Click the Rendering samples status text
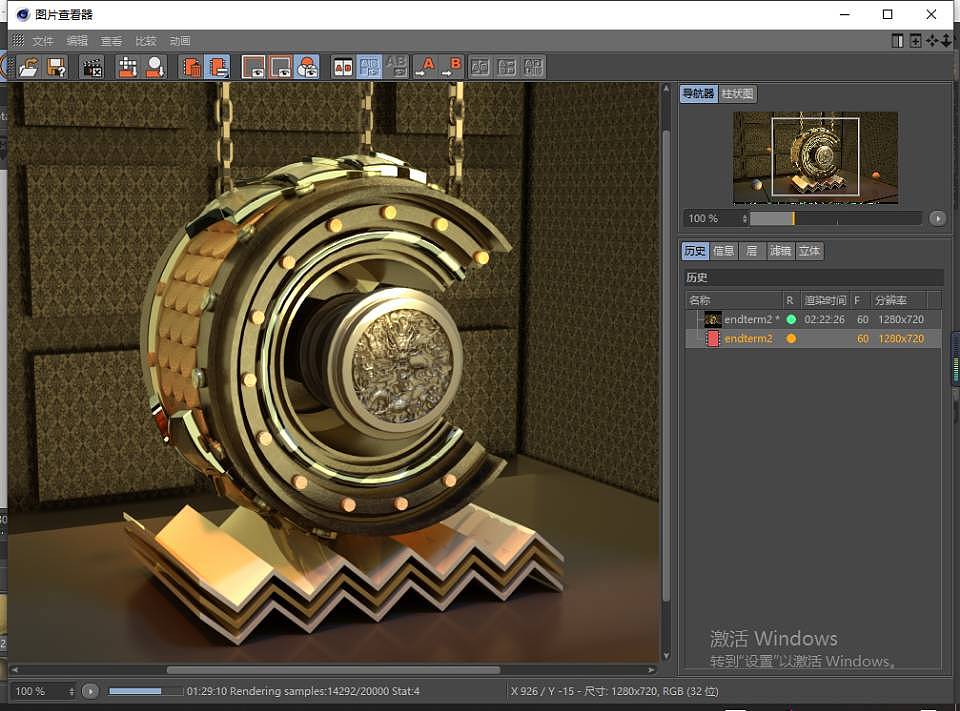This screenshot has width=960, height=711. click(x=303, y=691)
